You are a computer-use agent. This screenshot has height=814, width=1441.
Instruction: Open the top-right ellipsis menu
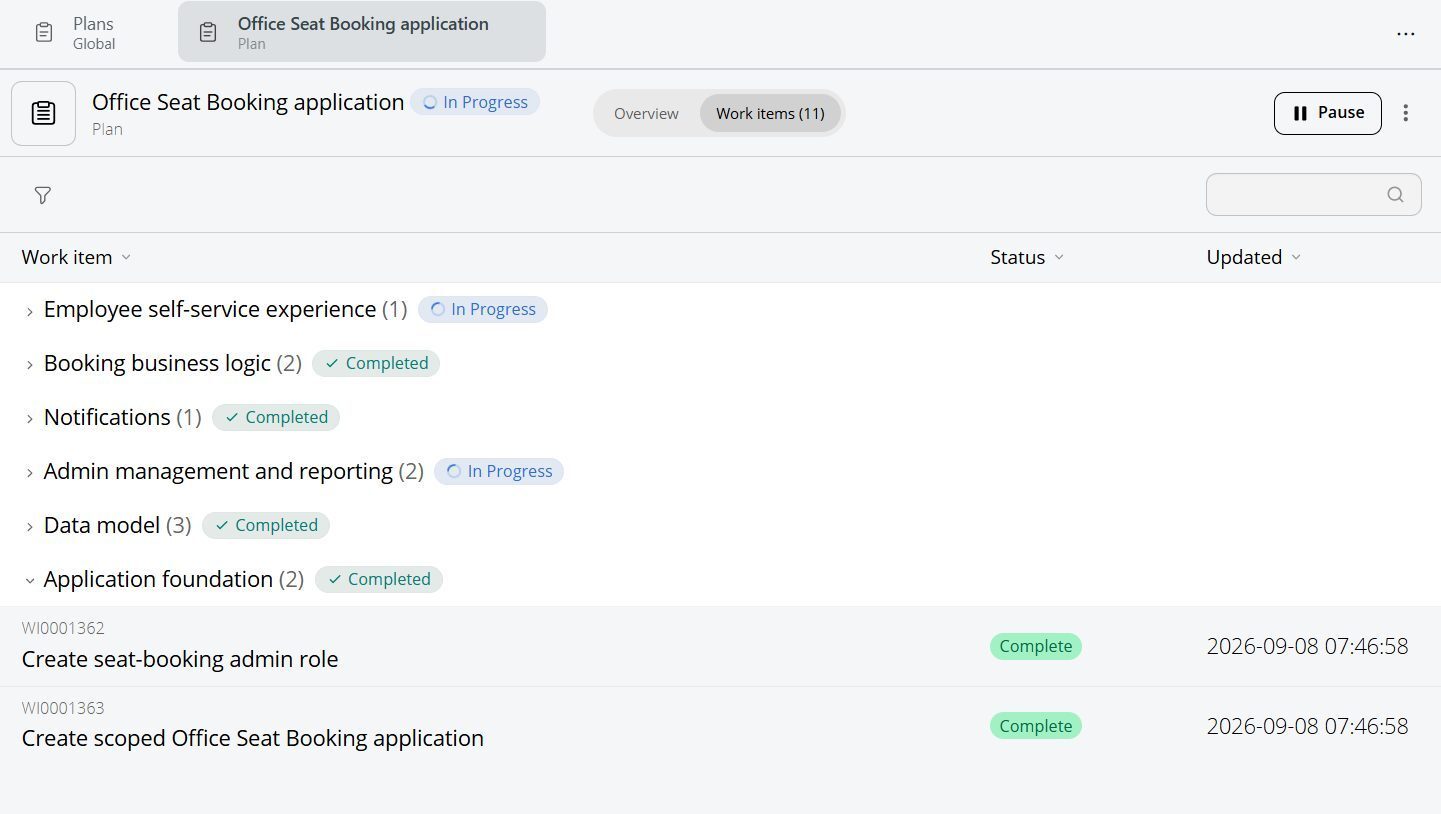1405,34
